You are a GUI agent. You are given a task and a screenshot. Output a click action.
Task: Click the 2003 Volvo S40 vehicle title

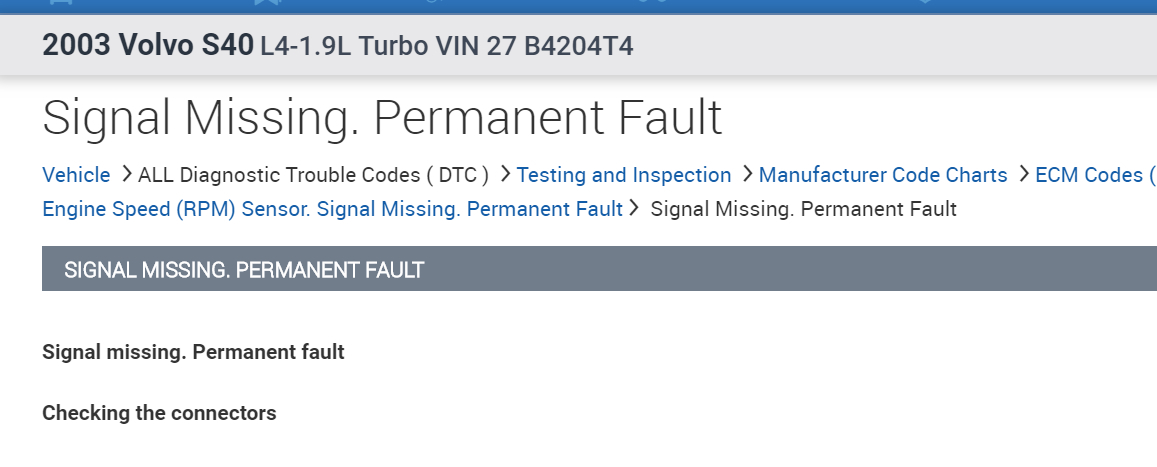[x=147, y=46]
